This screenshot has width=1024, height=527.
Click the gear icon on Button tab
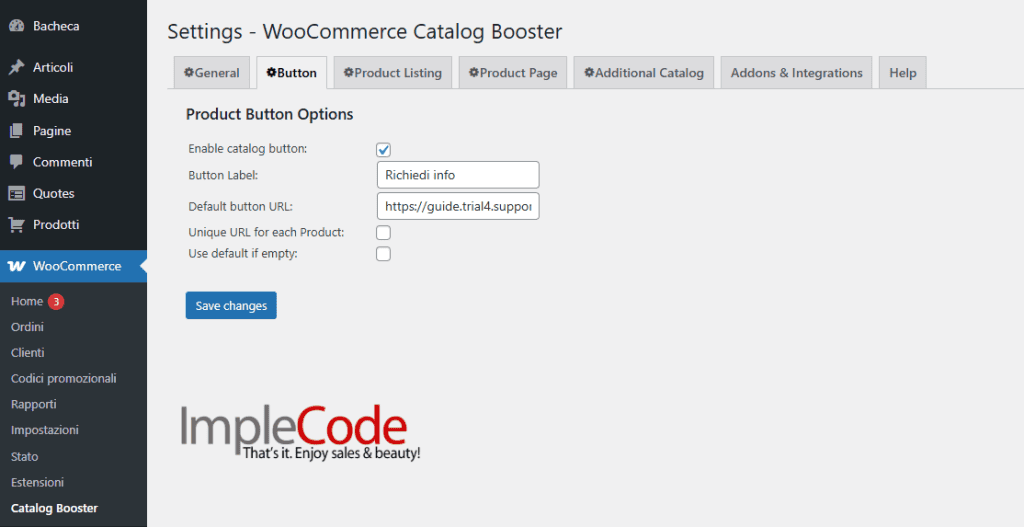[271, 72]
